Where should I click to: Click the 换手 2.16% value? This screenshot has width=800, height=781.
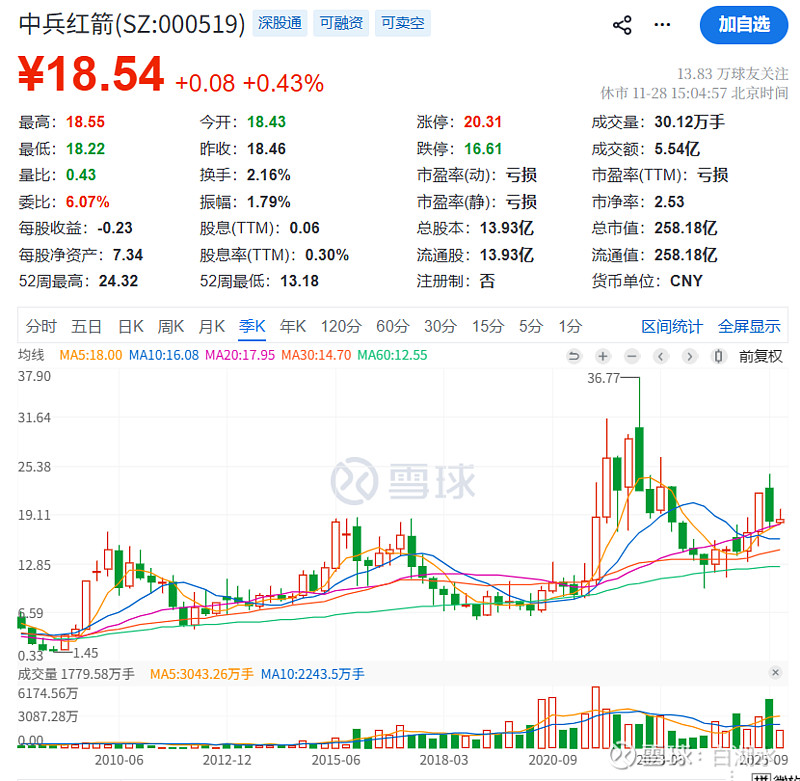point(269,175)
